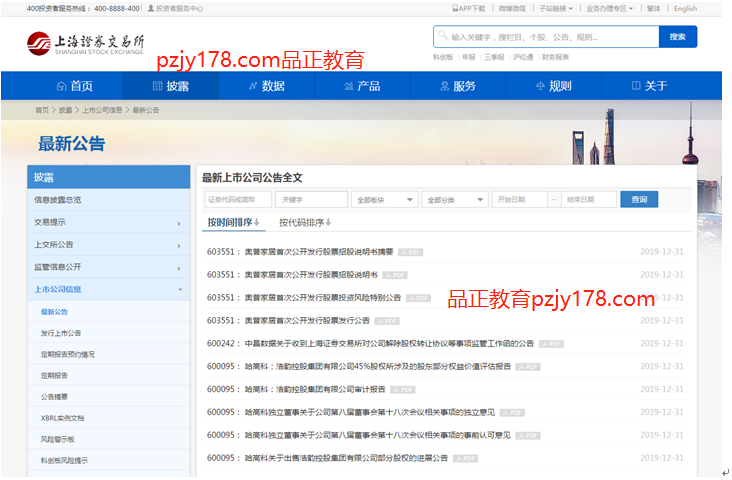
Task: Click 三季报 hot search link
Action: coord(494,57)
